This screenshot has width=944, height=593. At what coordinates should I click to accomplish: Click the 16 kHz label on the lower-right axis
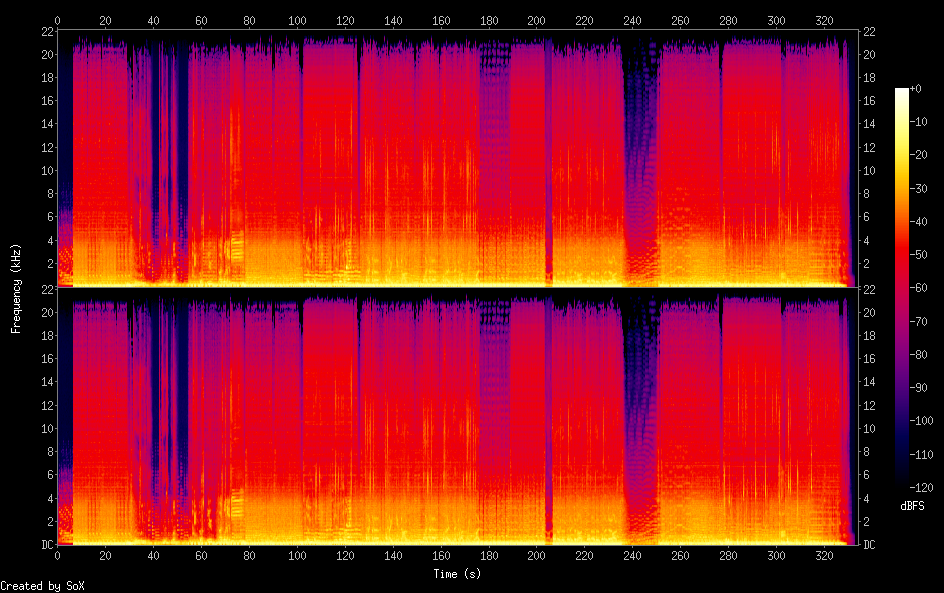[x=869, y=358]
